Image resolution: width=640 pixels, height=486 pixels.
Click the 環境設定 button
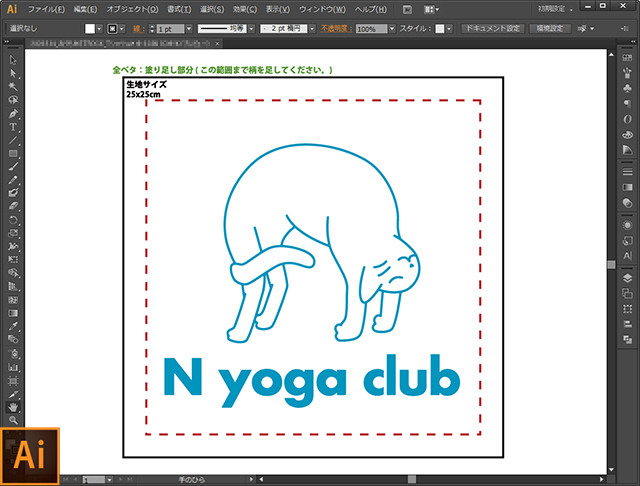pos(548,30)
